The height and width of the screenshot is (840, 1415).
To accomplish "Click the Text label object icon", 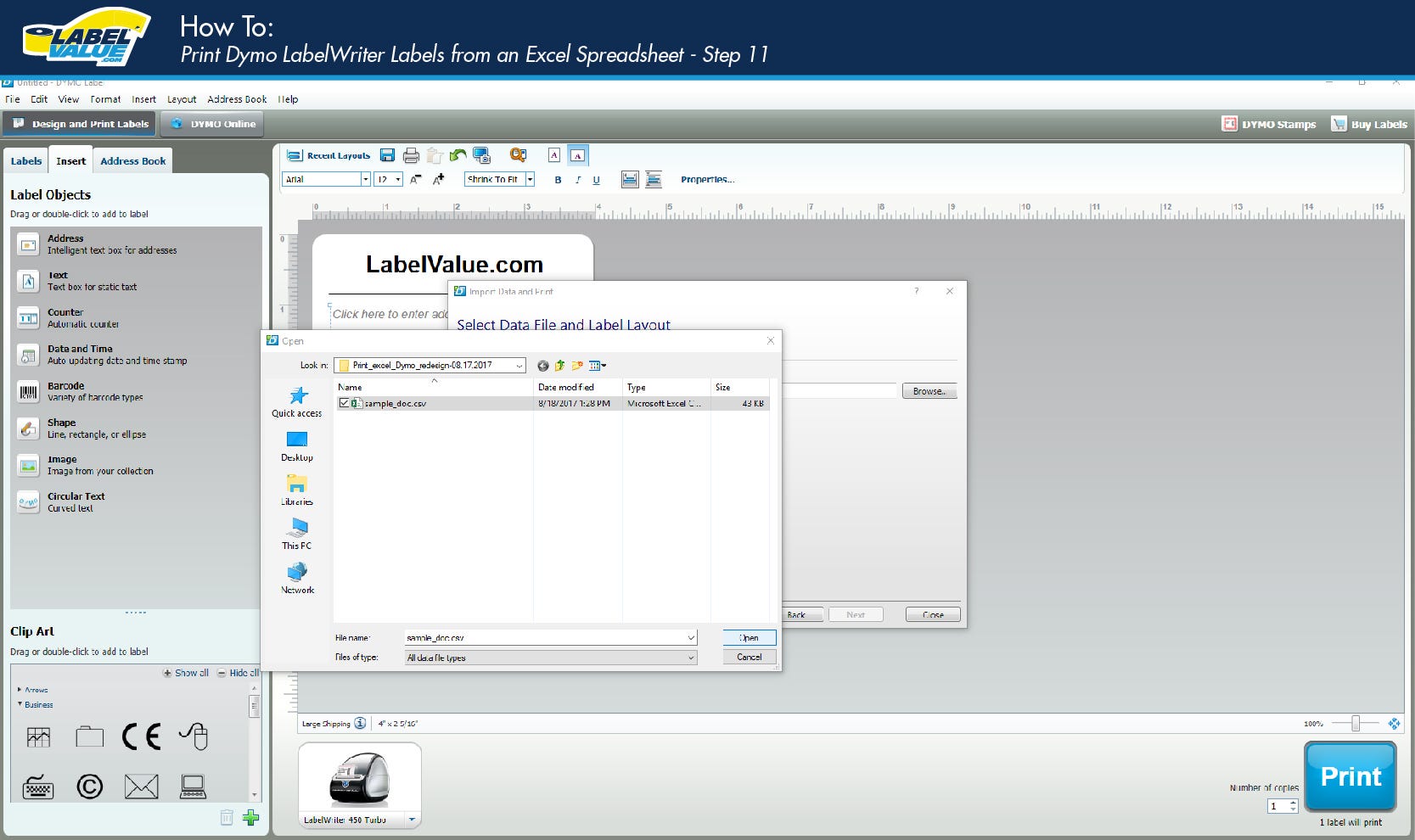I will point(28,281).
